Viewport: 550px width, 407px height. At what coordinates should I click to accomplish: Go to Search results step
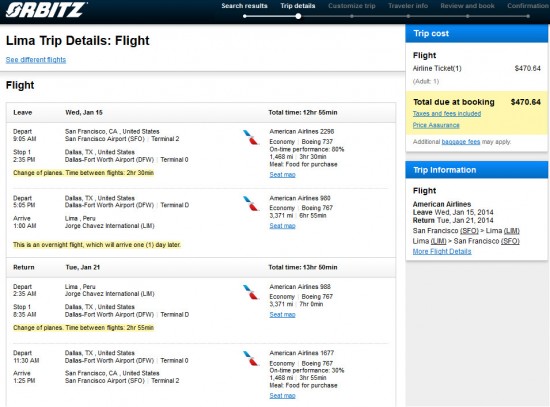pos(244,6)
